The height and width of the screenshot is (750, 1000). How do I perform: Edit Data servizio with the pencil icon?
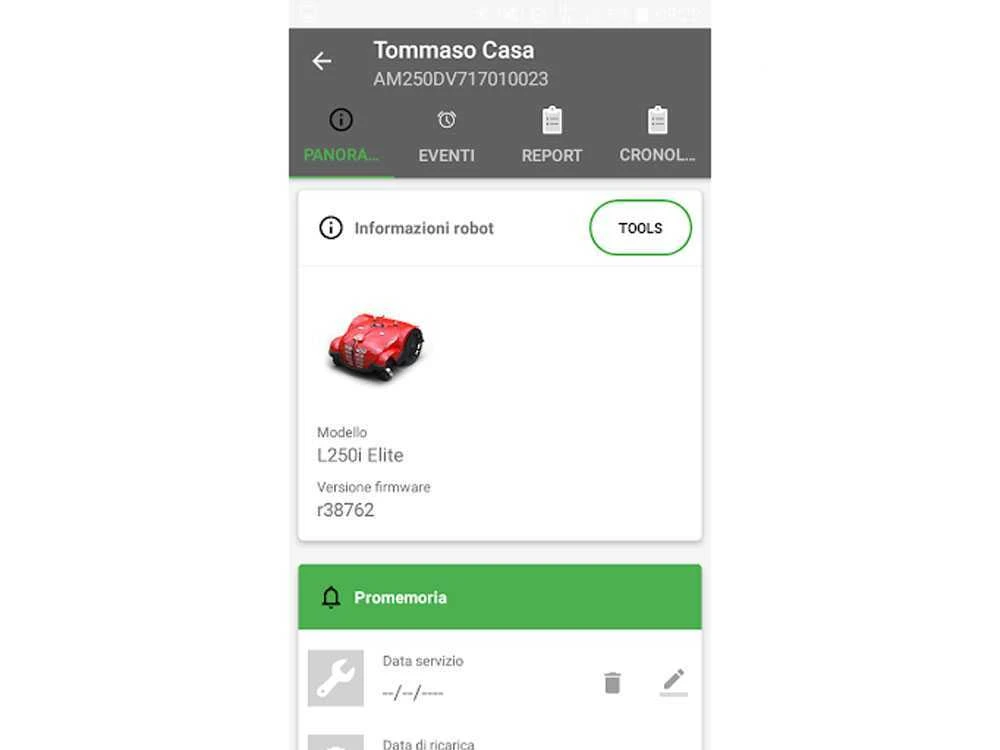(x=673, y=682)
